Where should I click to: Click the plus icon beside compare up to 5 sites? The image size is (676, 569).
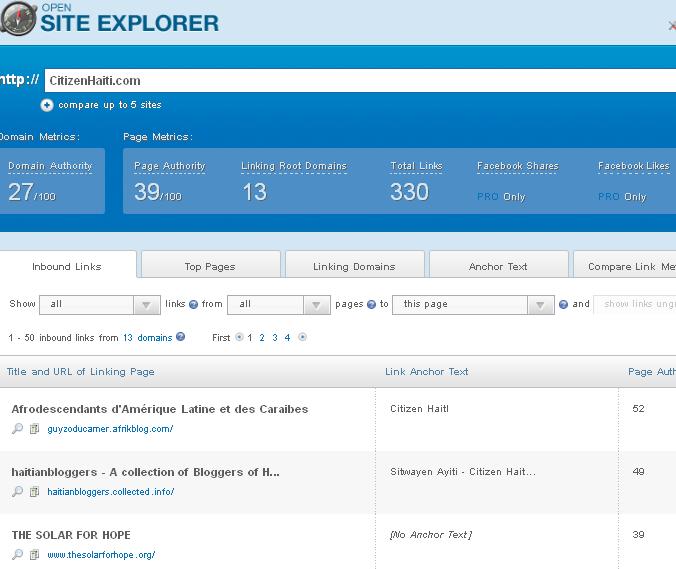(47, 105)
